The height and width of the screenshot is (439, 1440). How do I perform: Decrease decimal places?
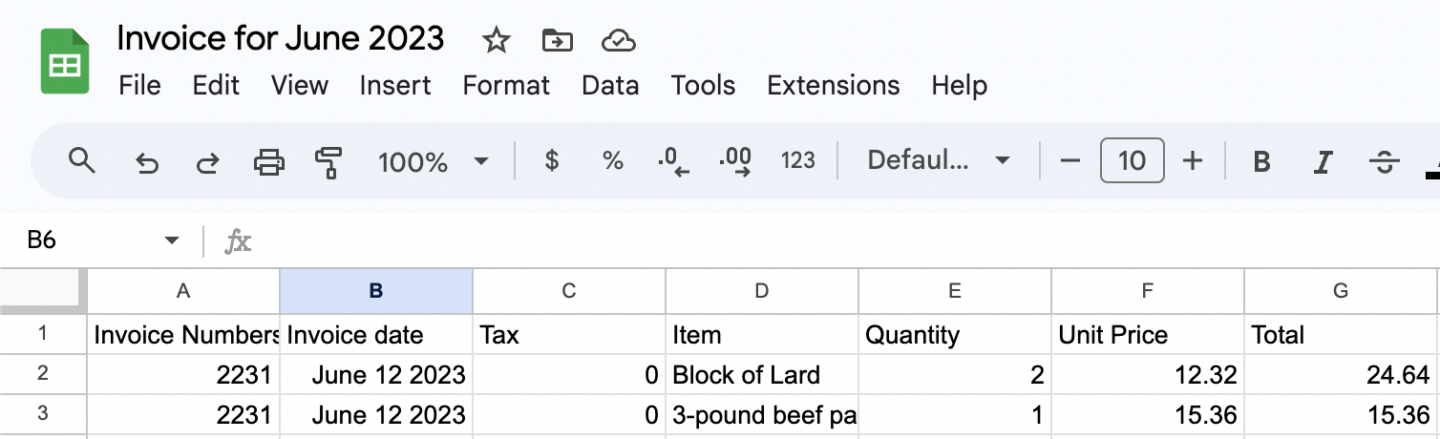coord(673,161)
